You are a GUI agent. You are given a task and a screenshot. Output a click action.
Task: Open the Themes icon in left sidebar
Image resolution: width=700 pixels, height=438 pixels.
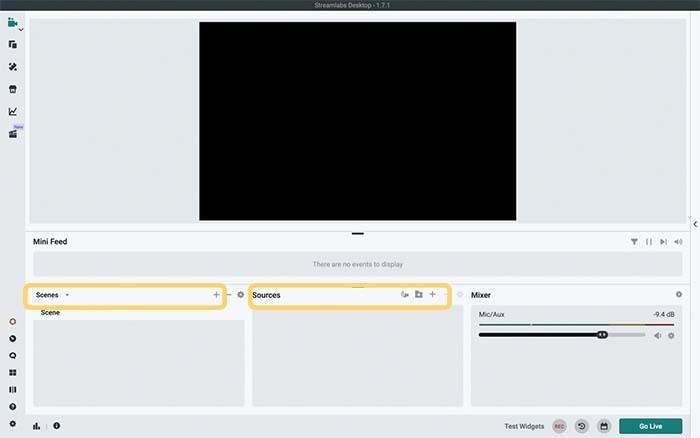[13, 67]
